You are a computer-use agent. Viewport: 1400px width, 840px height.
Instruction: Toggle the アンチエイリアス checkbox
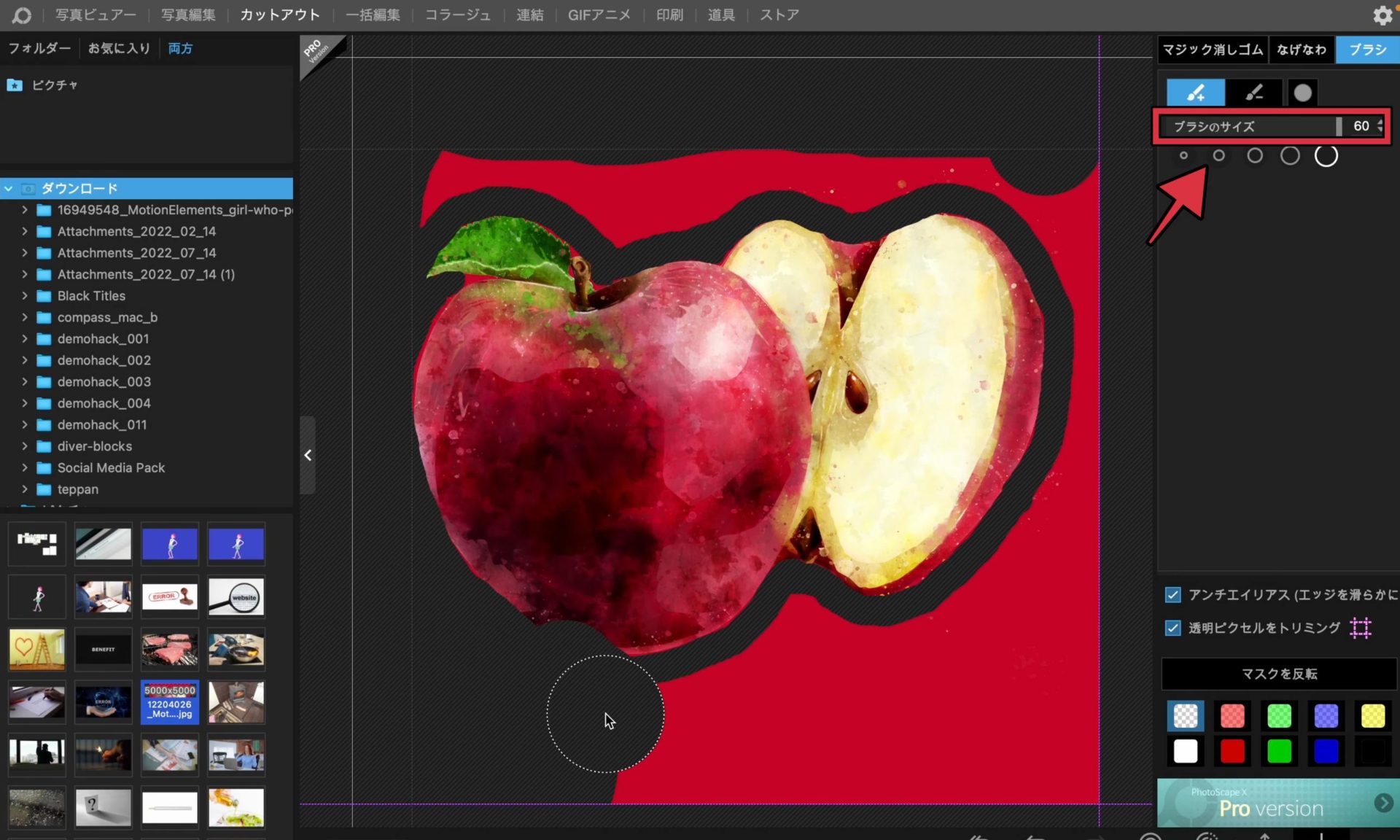pyautogui.click(x=1172, y=595)
